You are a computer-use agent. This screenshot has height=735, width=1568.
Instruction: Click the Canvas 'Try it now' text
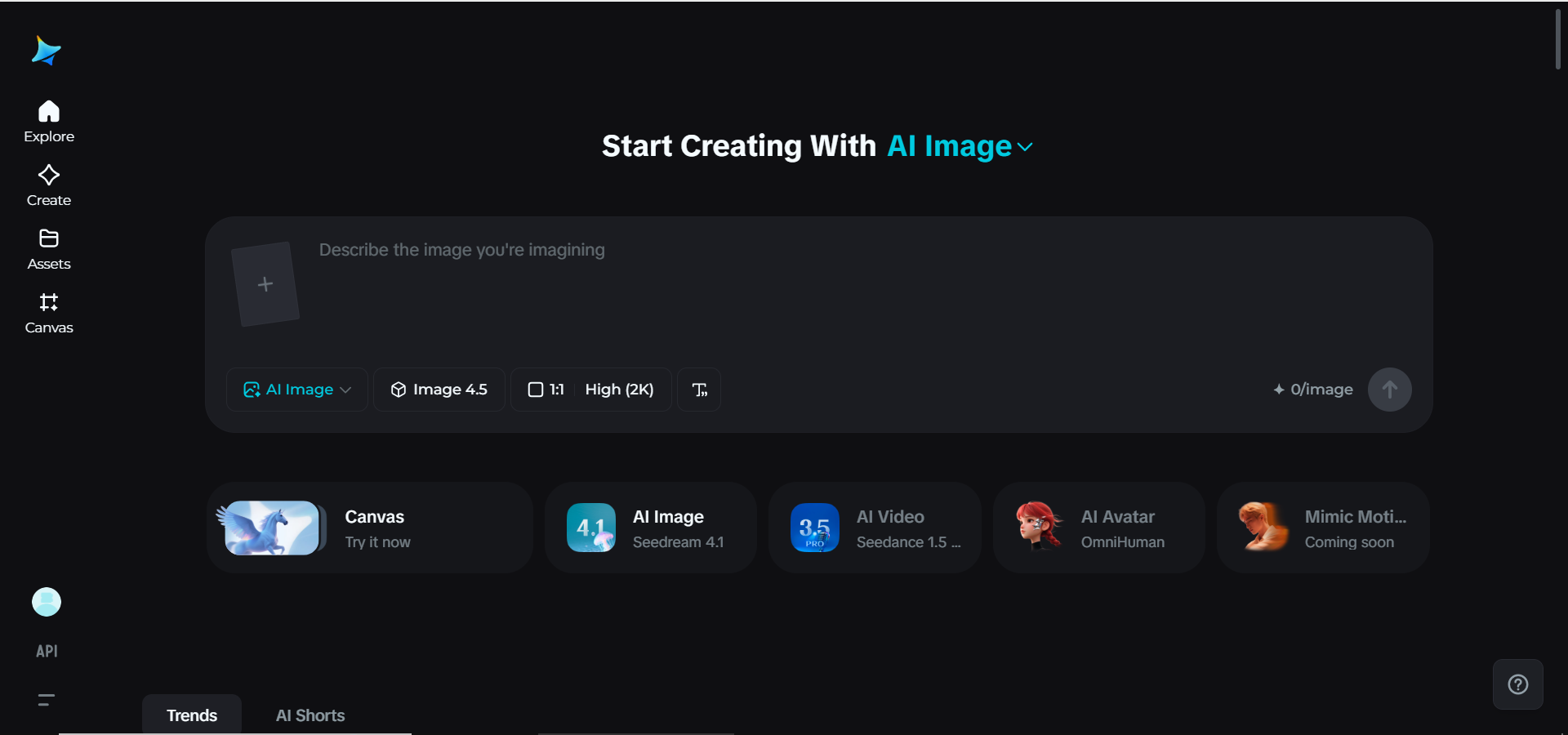click(x=377, y=542)
